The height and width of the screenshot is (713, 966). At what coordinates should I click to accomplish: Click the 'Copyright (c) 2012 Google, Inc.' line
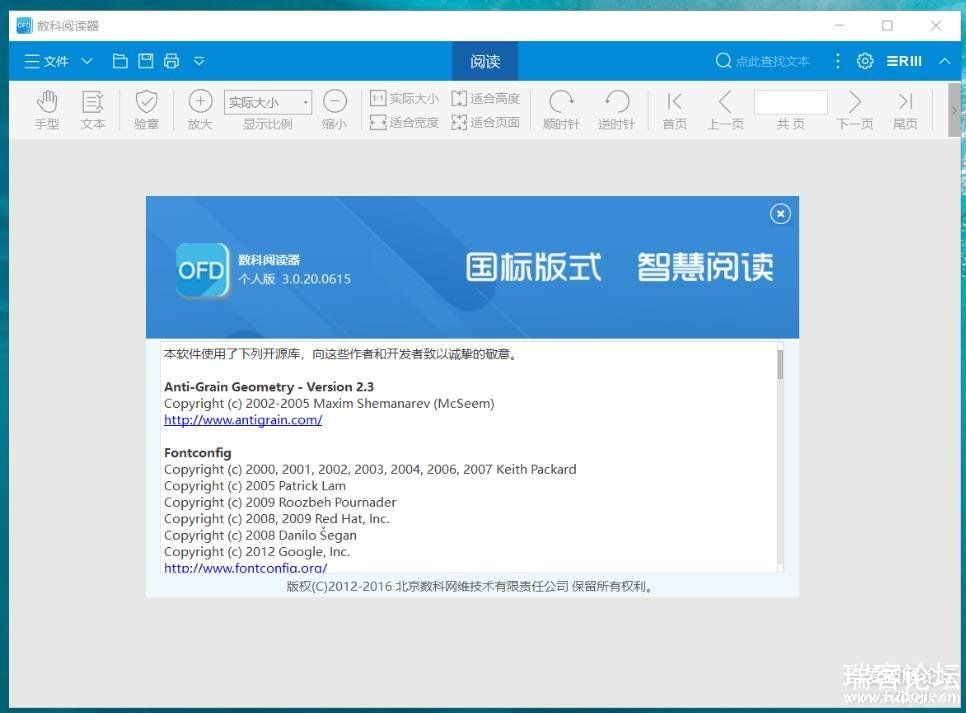(x=257, y=552)
